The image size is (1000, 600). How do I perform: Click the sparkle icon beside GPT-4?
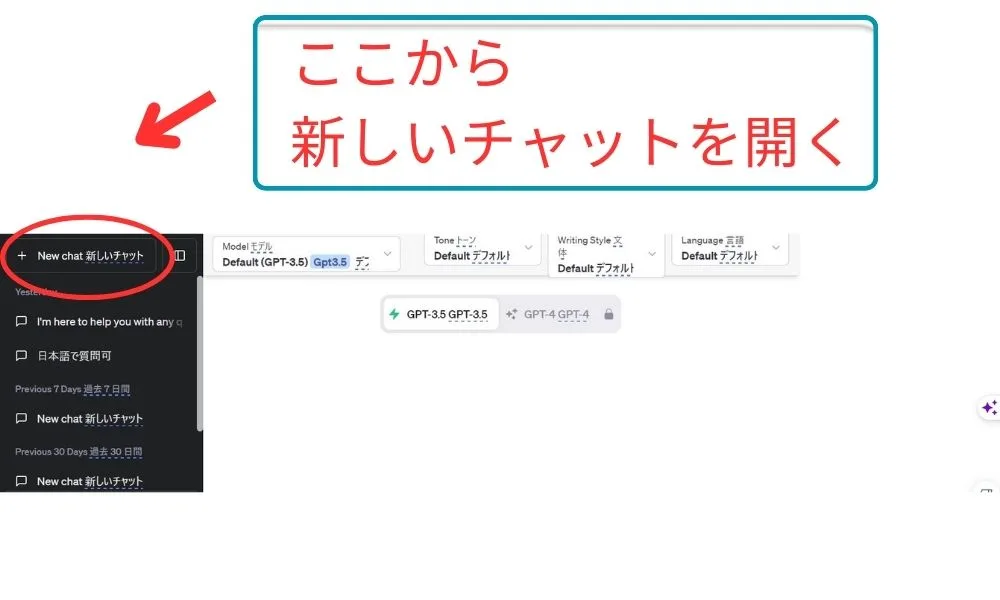pyautogui.click(x=511, y=314)
